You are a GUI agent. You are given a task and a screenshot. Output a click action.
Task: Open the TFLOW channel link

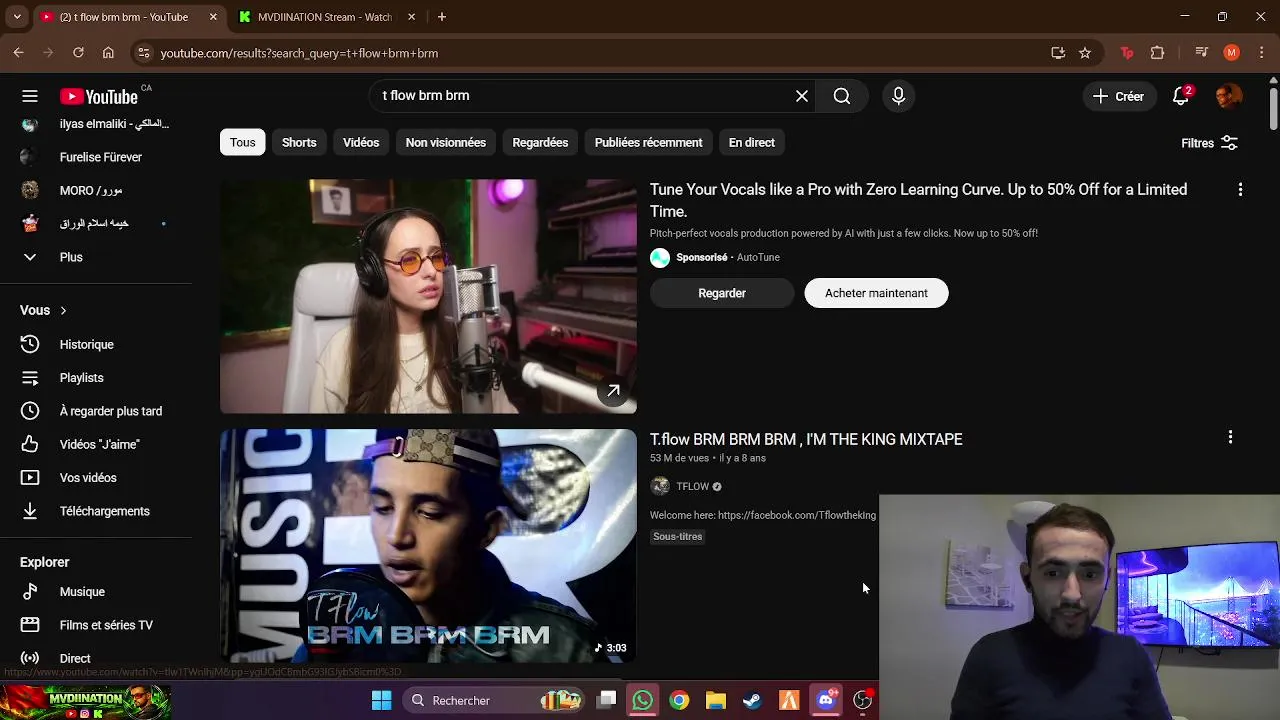click(692, 486)
